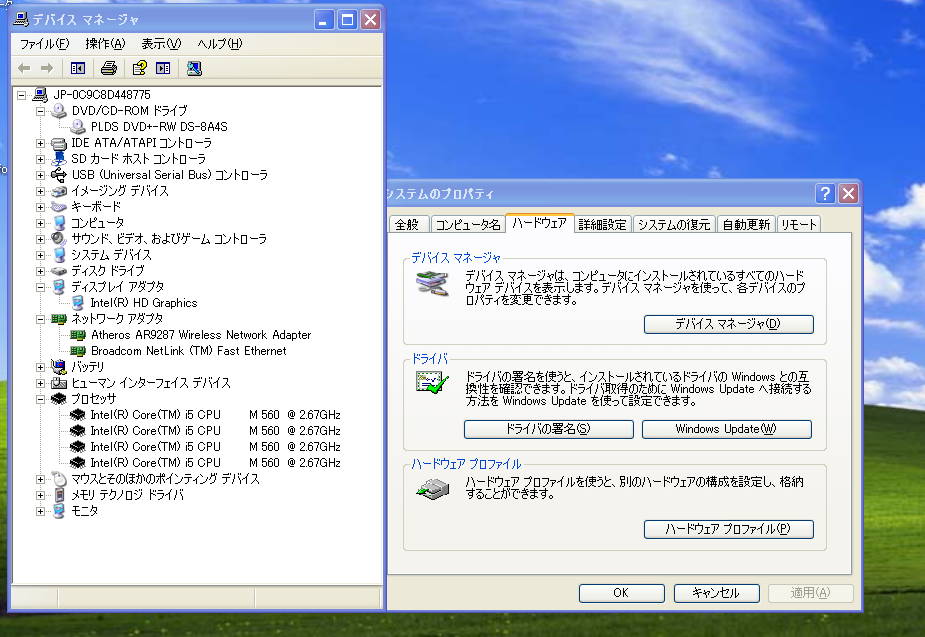The image size is (925, 637).
Task: Click the ハードウェア プロファイル(P) button
Action: point(729,529)
